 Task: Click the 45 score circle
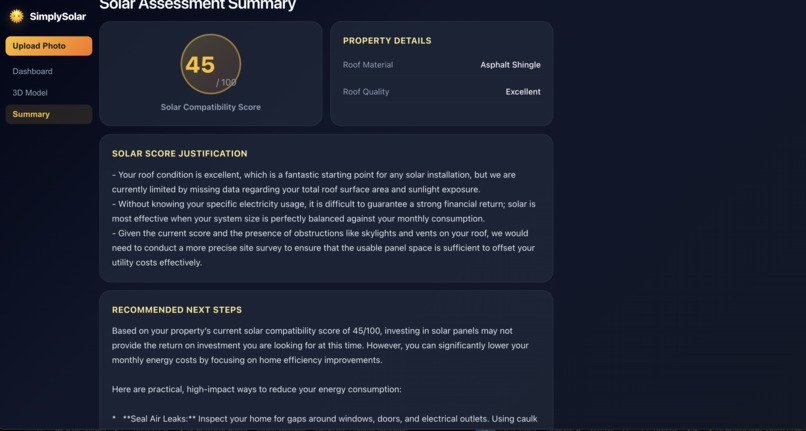point(211,64)
